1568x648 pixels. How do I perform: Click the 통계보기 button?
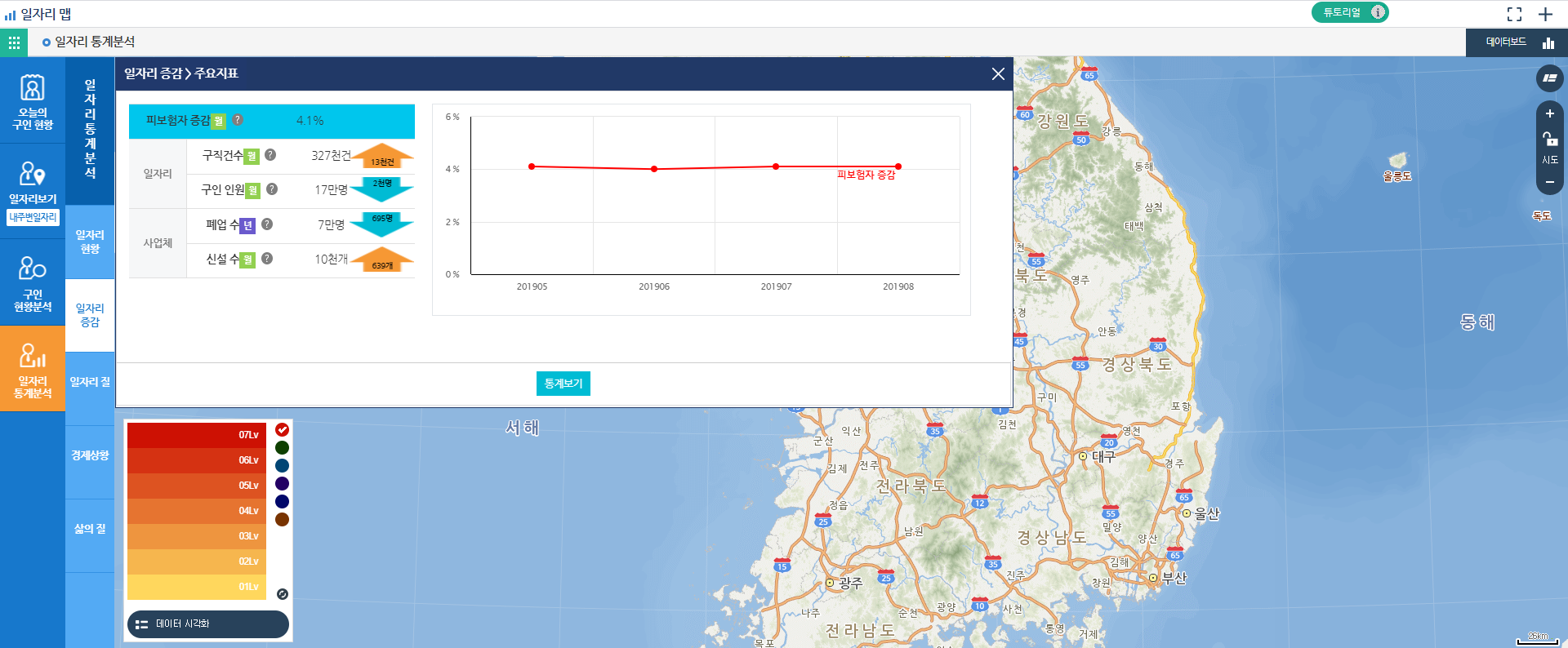(x=563, y=384)
